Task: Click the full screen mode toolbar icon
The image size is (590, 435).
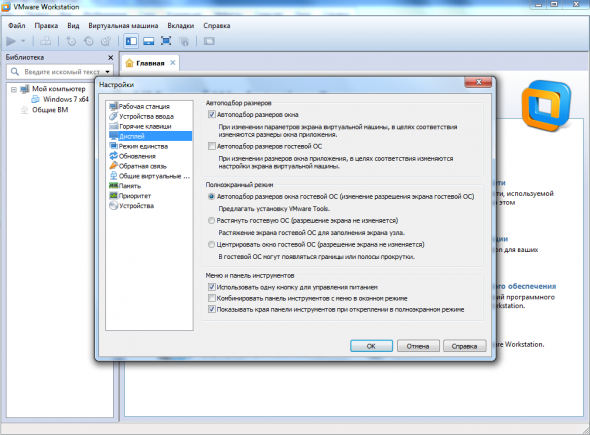Action: point(166,41)
